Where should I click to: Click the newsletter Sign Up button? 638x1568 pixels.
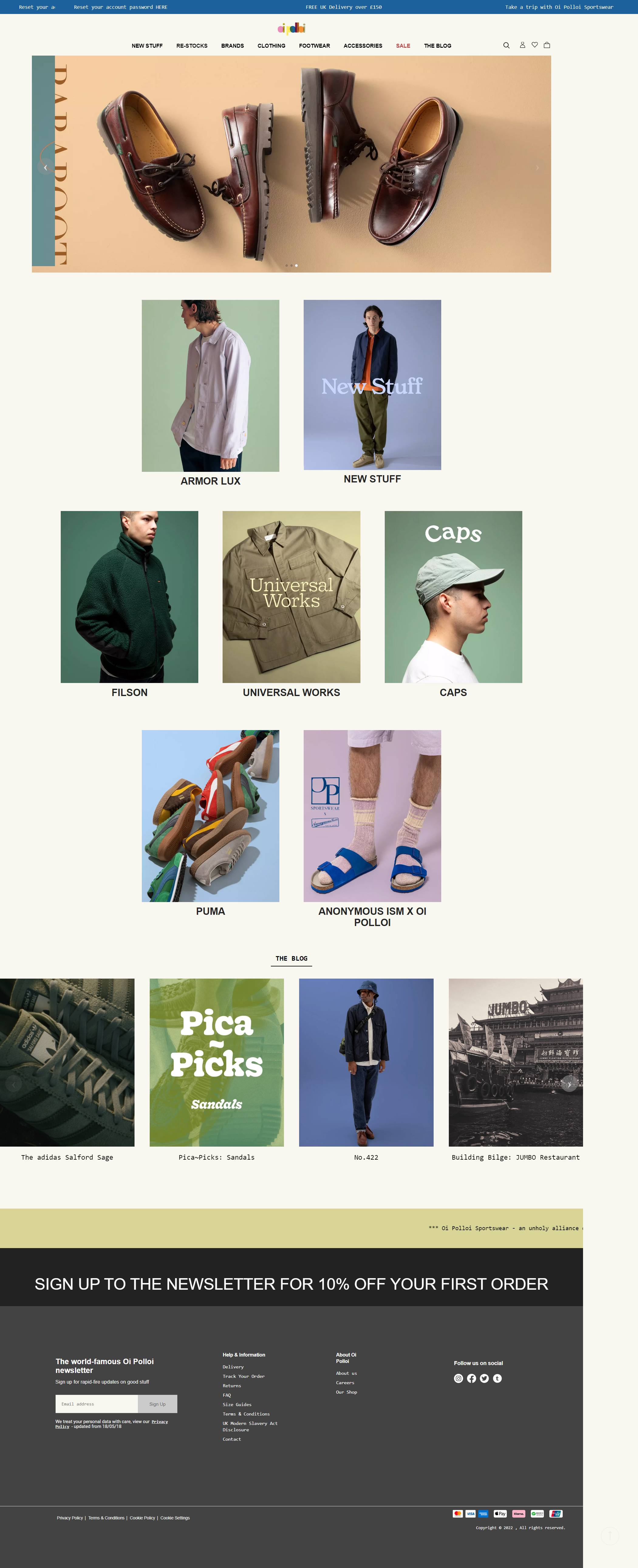(158, 1404)
